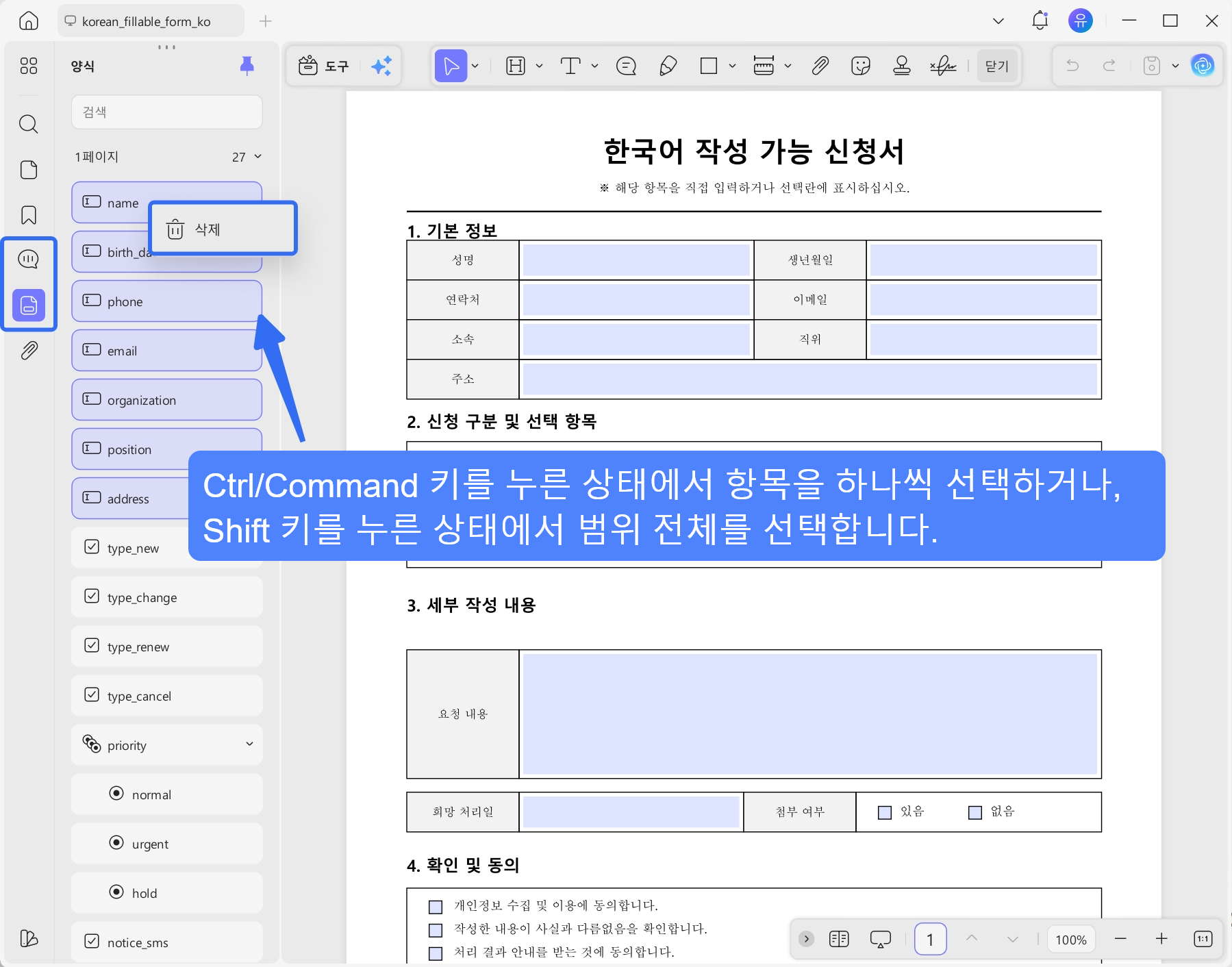Image resolution: width=1232 pixels, height=967 pixels.
Task: Select the pencil drawing tool
Action: [x=668, y=66]
